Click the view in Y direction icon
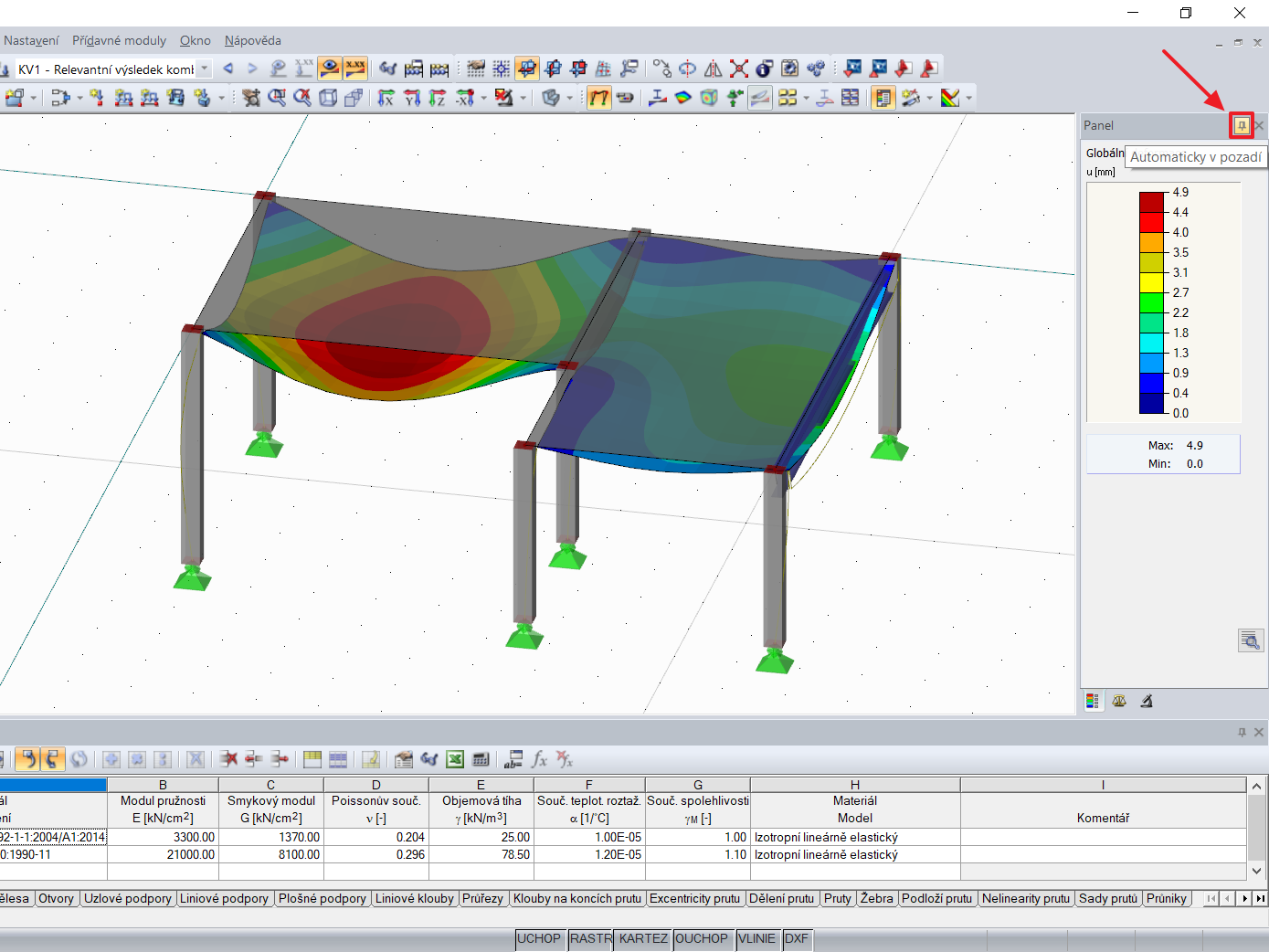Screen dimensions: 1269x952 point(412,98)
